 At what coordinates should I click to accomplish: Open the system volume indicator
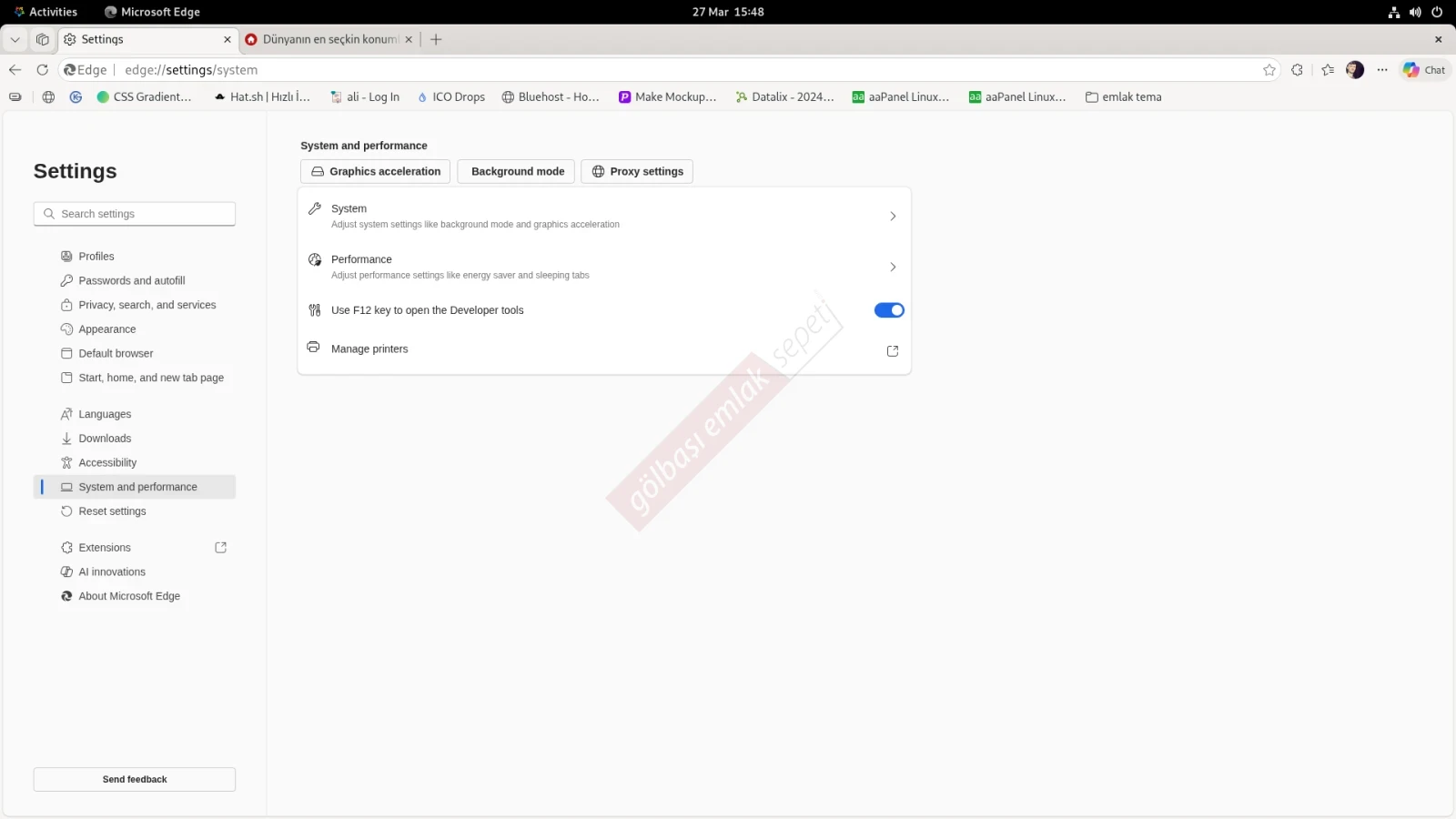(1415, 12)
